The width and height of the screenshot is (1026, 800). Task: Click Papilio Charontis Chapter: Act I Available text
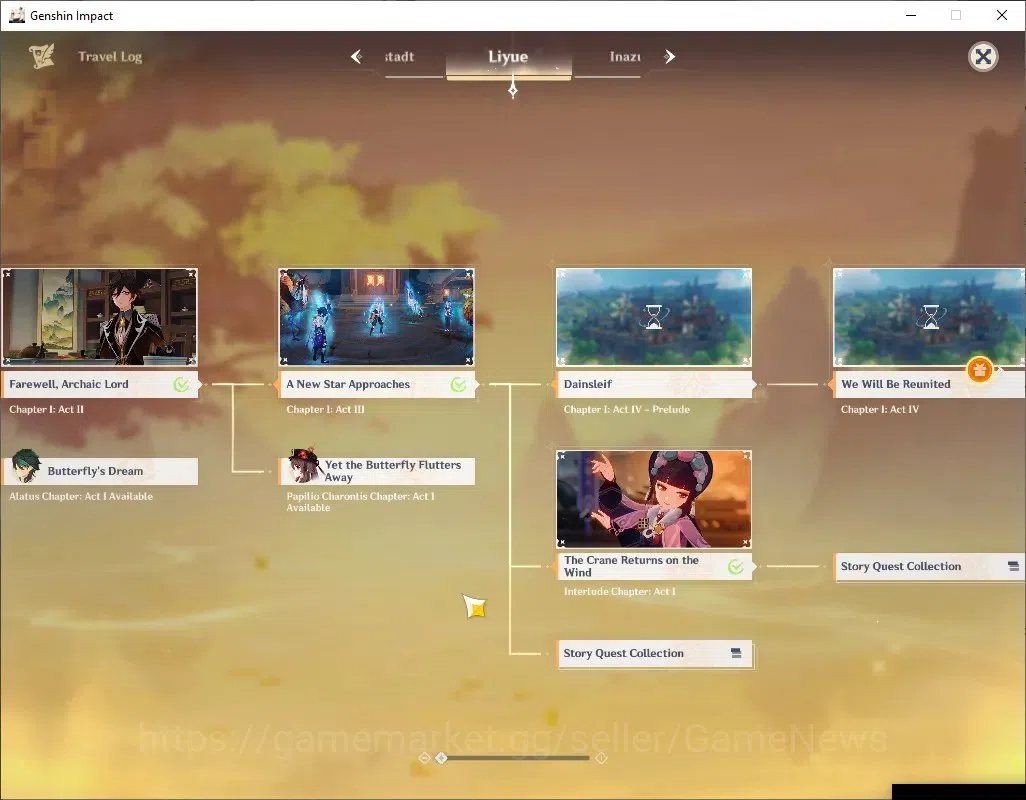click(361, 502)
